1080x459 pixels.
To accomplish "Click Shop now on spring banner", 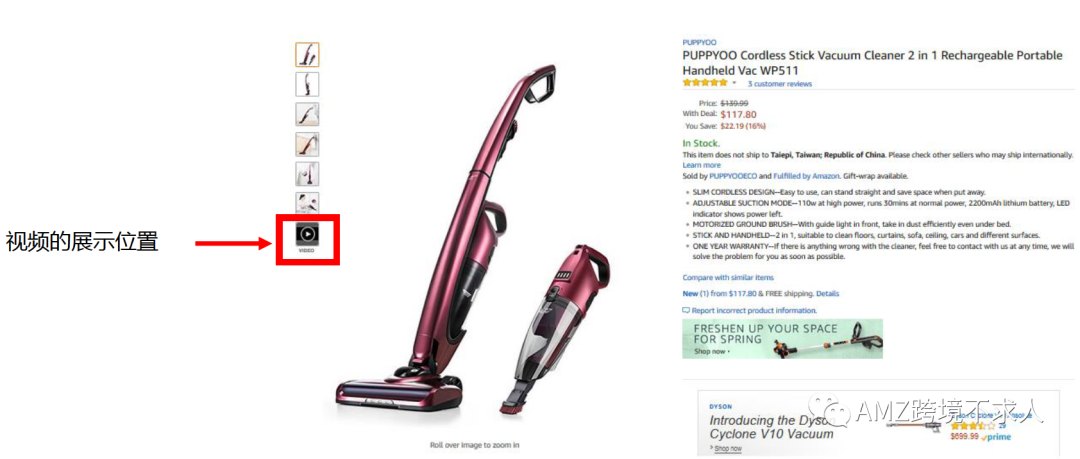I will 711,351.
